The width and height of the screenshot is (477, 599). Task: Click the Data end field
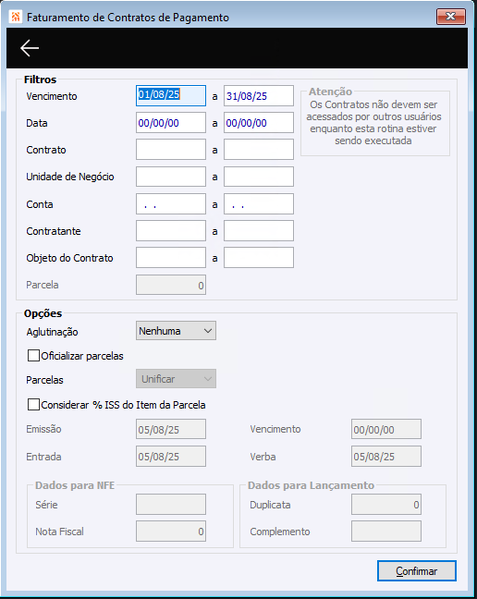(259, 123)
